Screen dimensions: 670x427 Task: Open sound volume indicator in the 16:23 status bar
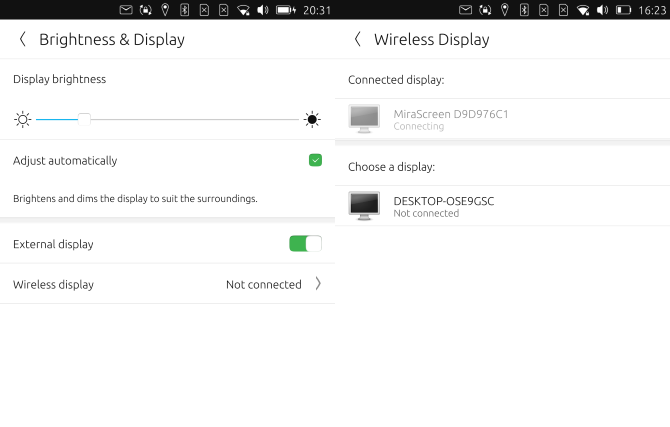602,10
